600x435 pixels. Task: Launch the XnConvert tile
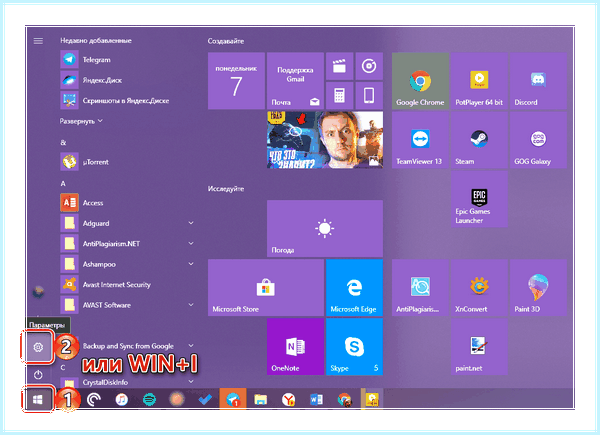(479, 288)
